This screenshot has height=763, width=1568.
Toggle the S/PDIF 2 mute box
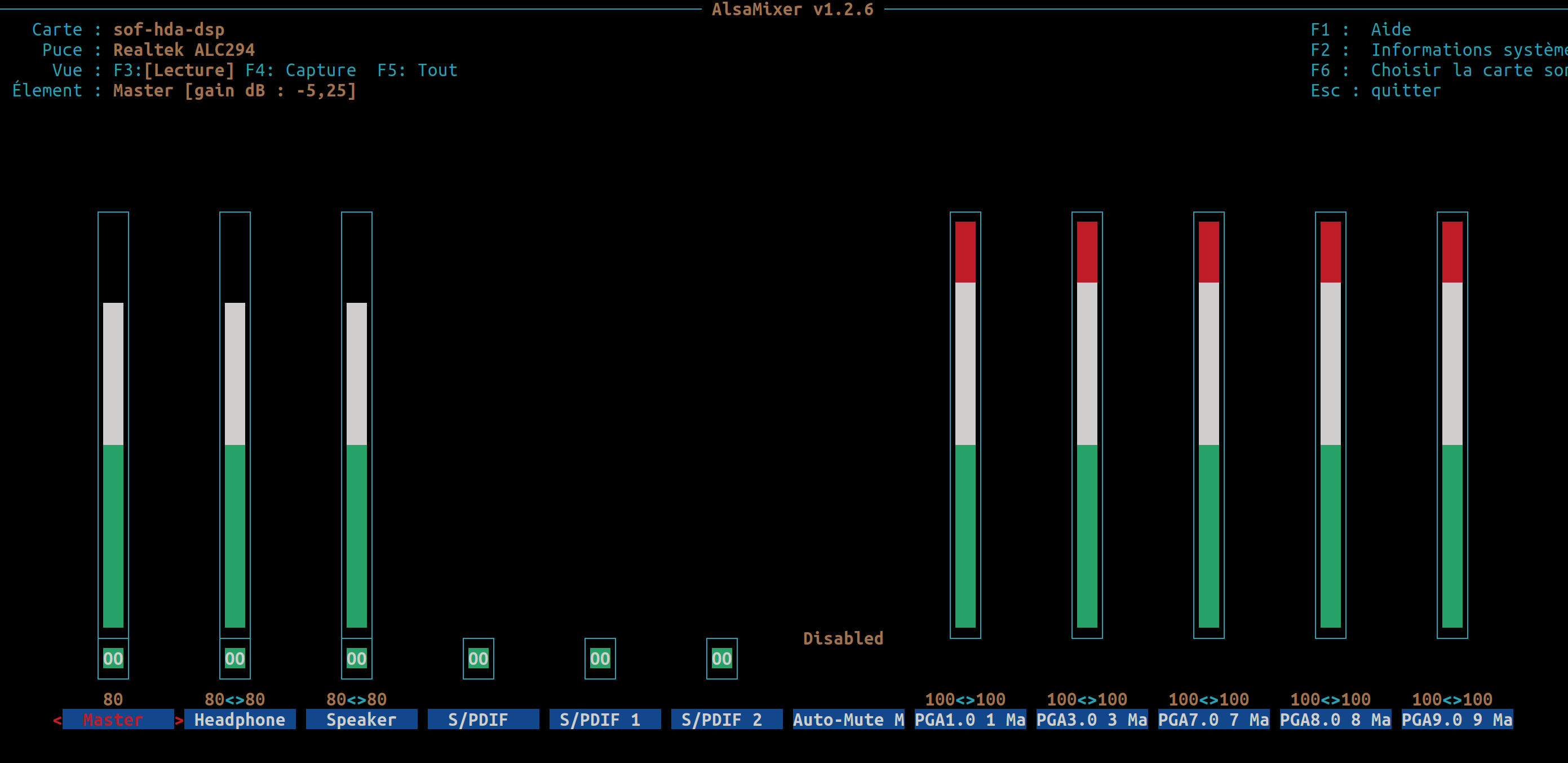(722, 658)
